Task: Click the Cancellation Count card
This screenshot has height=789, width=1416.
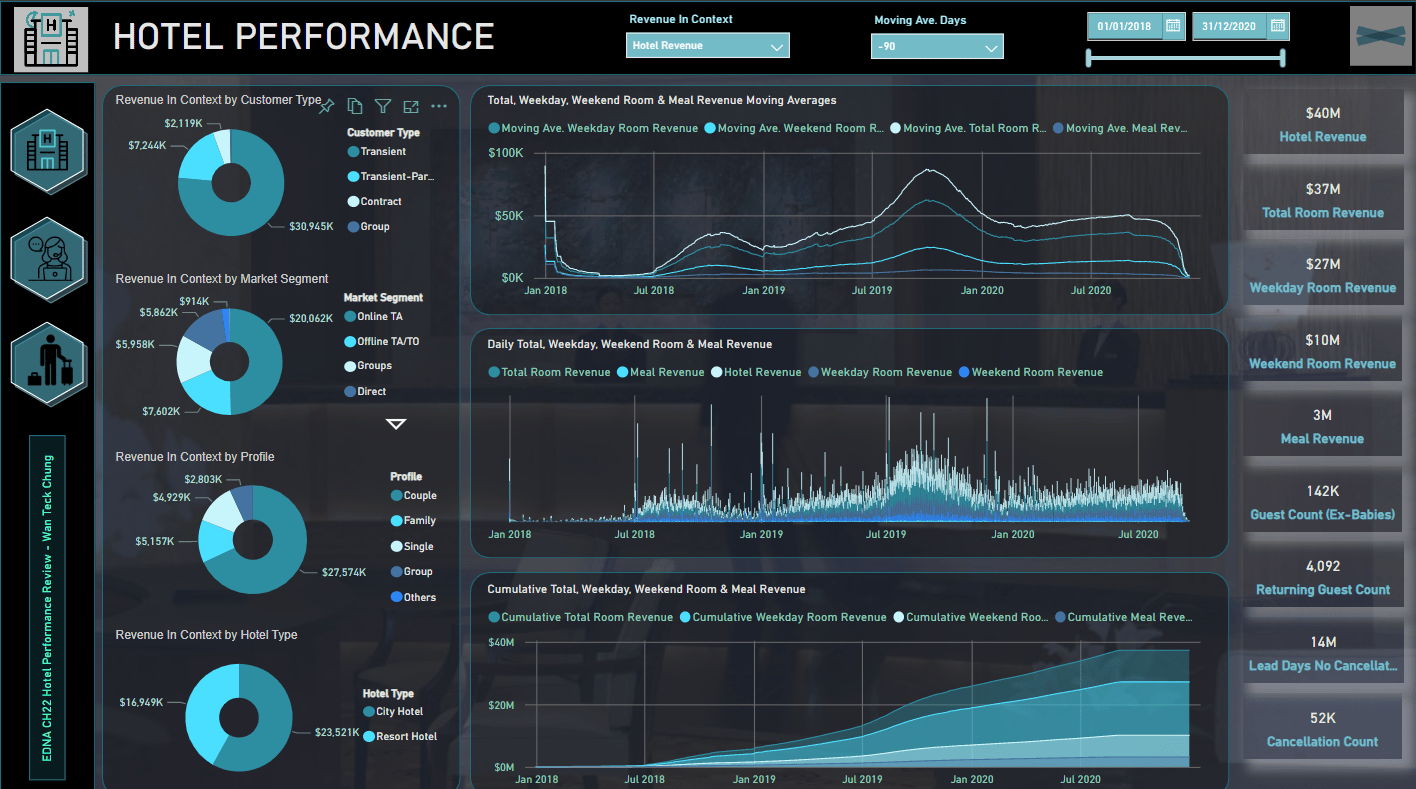Action: [1322, 729]
